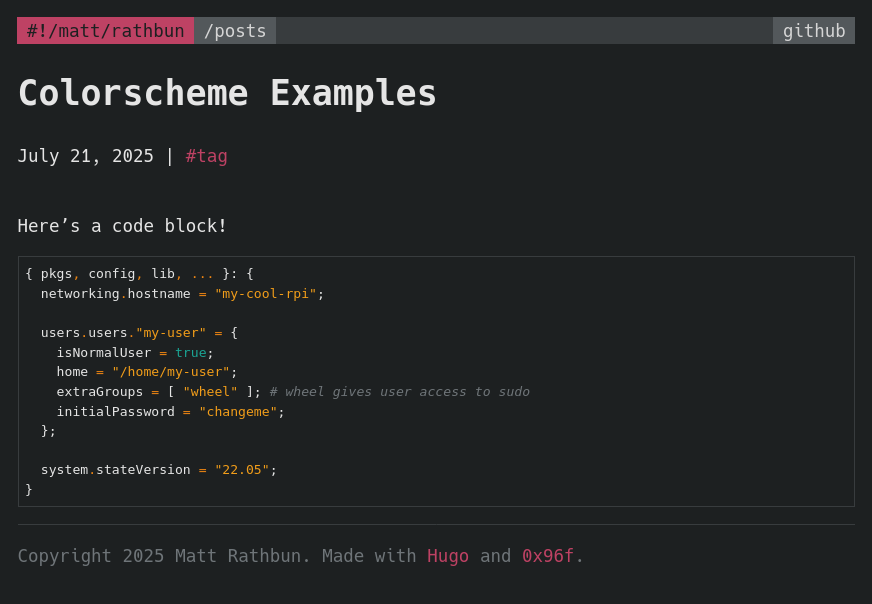Open the #!/matt/rathbun home link

(x=105, y=31)
